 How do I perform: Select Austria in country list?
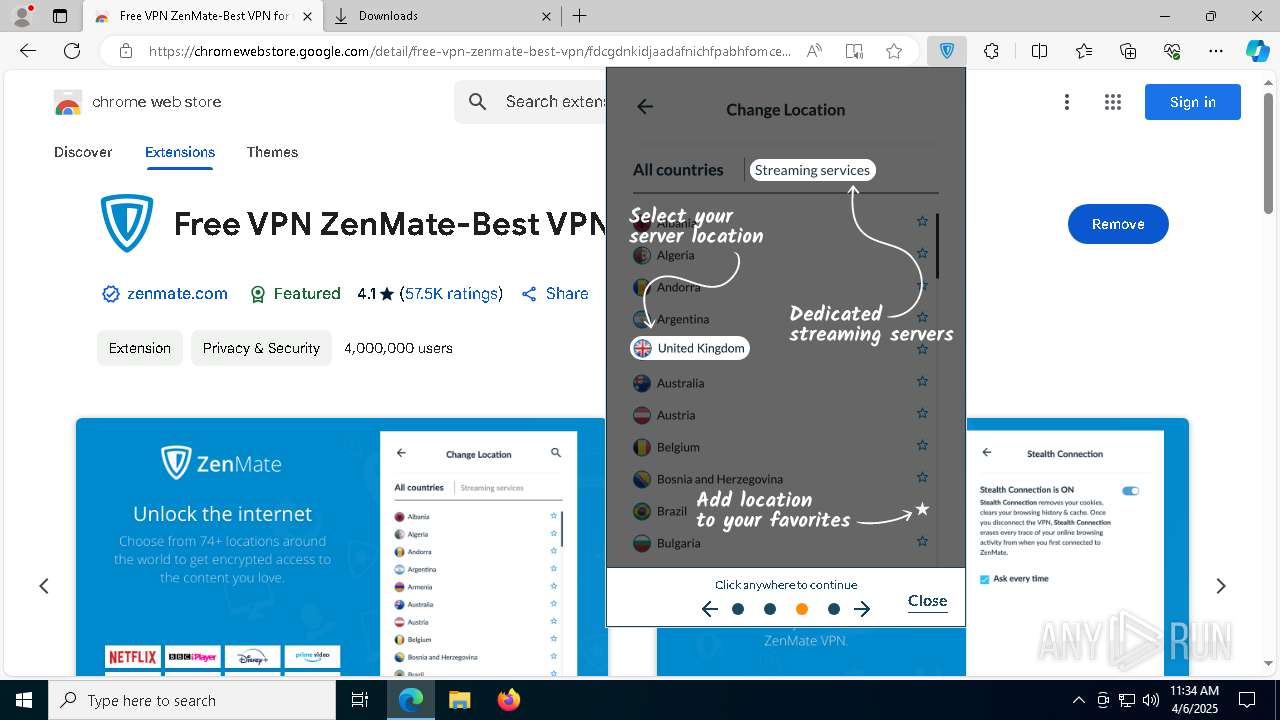(x=664, y=415)
